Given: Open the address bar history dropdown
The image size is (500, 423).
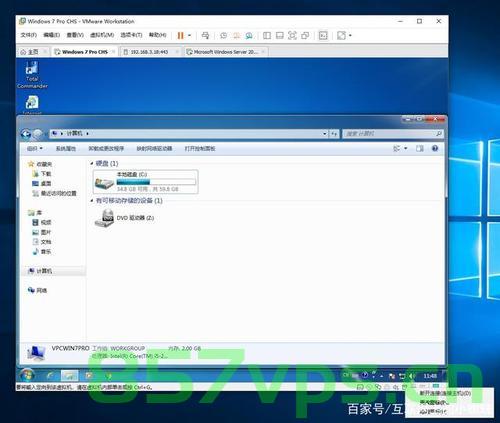Looking at the screenshot, I should tap(324, 134).
